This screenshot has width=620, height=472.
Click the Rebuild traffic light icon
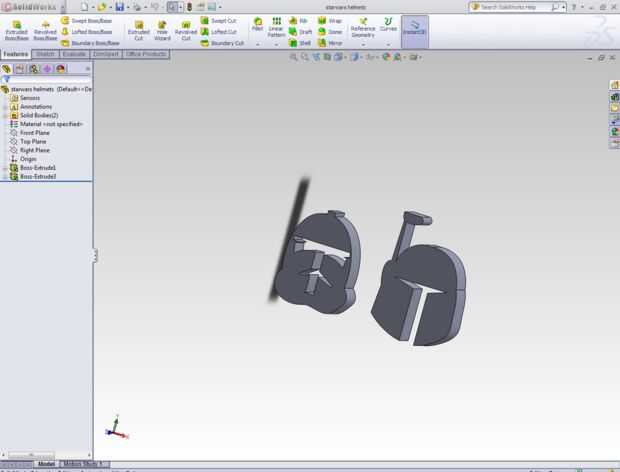190,7
